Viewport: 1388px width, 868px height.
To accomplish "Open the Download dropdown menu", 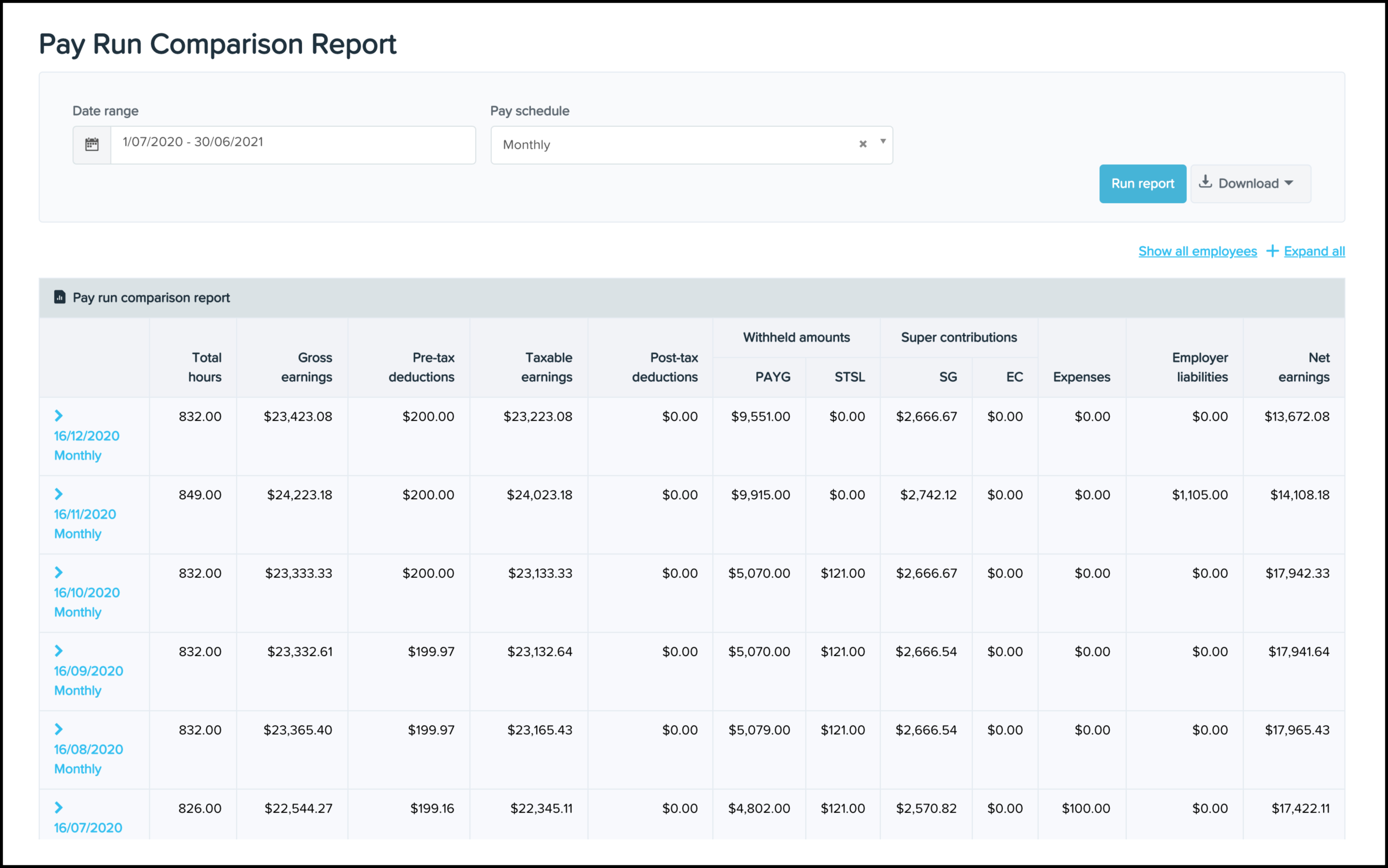I will tap(1250, 184).
